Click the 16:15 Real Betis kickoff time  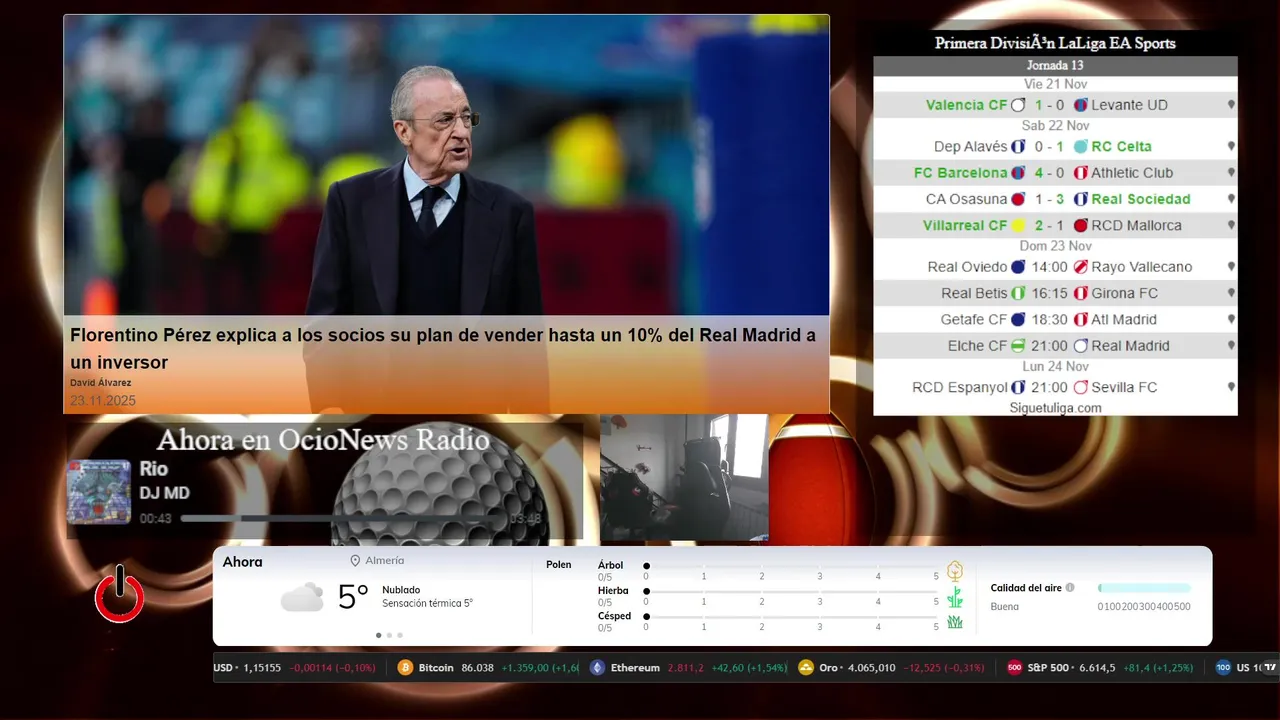coord(1049,293)
